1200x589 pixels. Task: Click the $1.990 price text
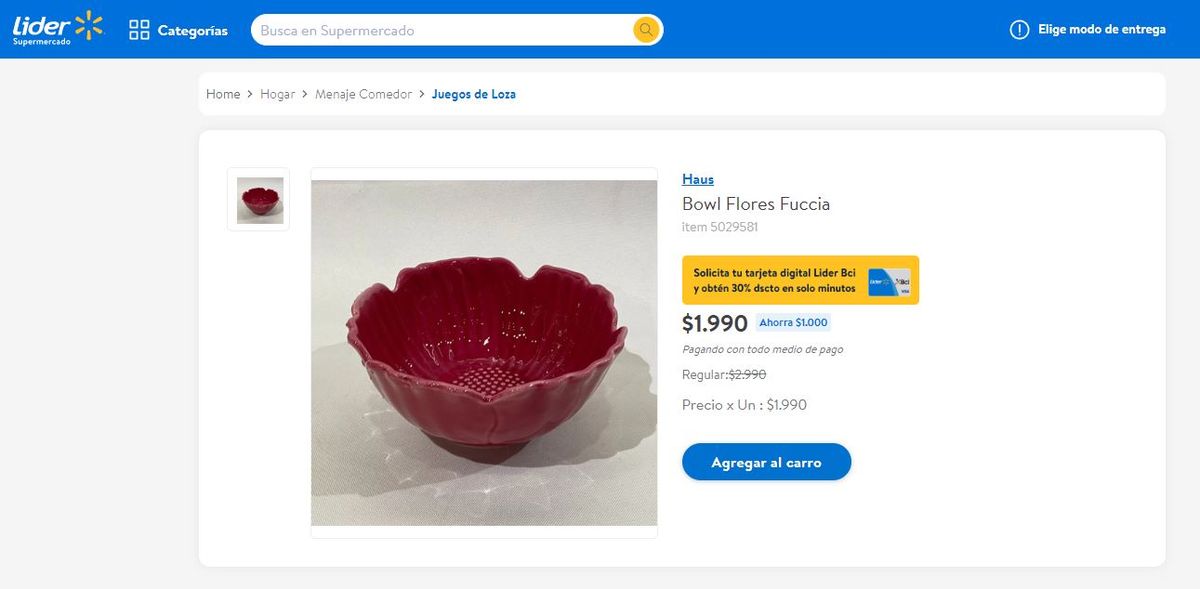pos(715,324)
